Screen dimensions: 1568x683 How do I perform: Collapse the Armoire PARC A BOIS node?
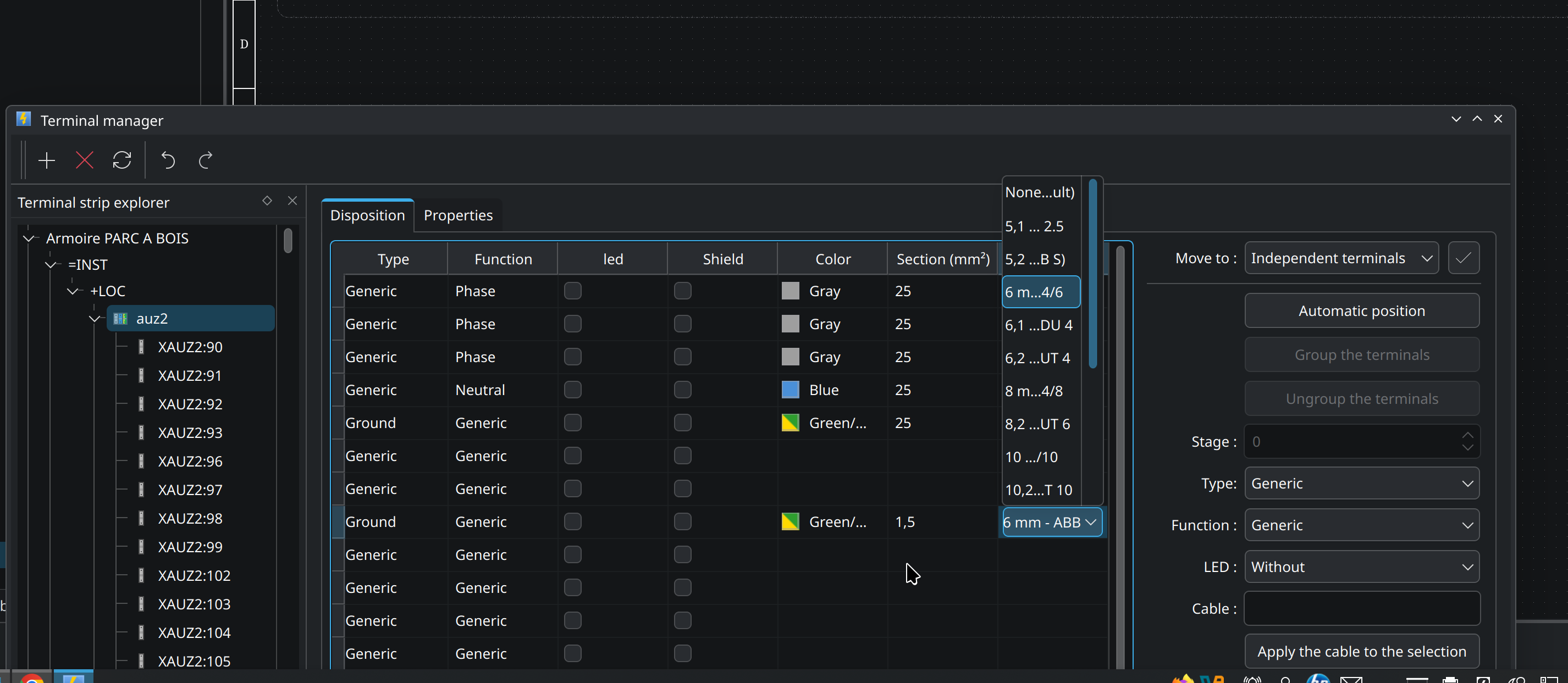28,238
